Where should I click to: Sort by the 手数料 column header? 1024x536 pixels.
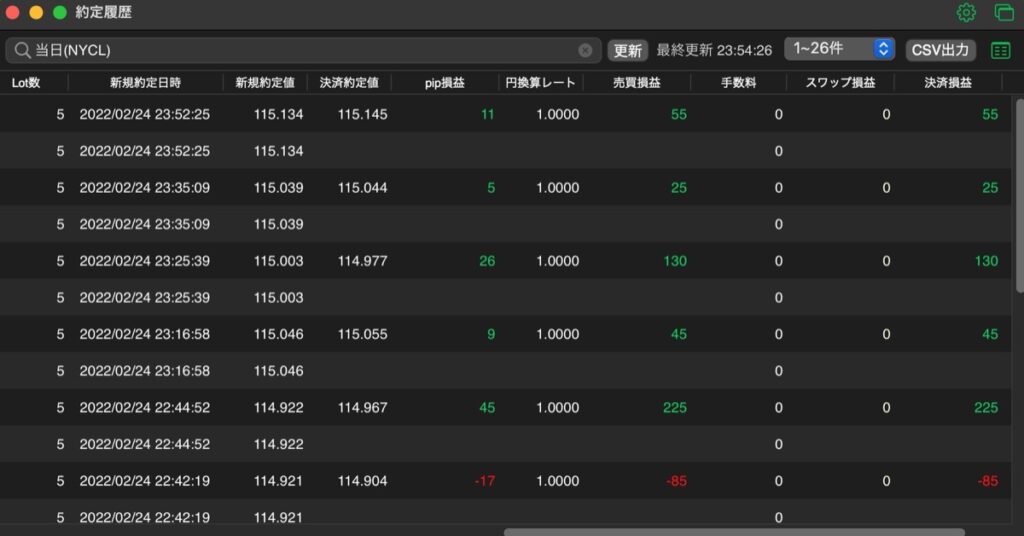coord(738,83)
